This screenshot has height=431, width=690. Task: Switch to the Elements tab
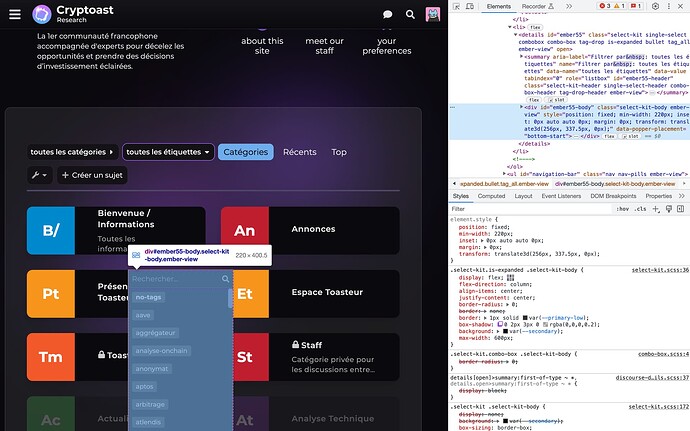click(499, 6)
